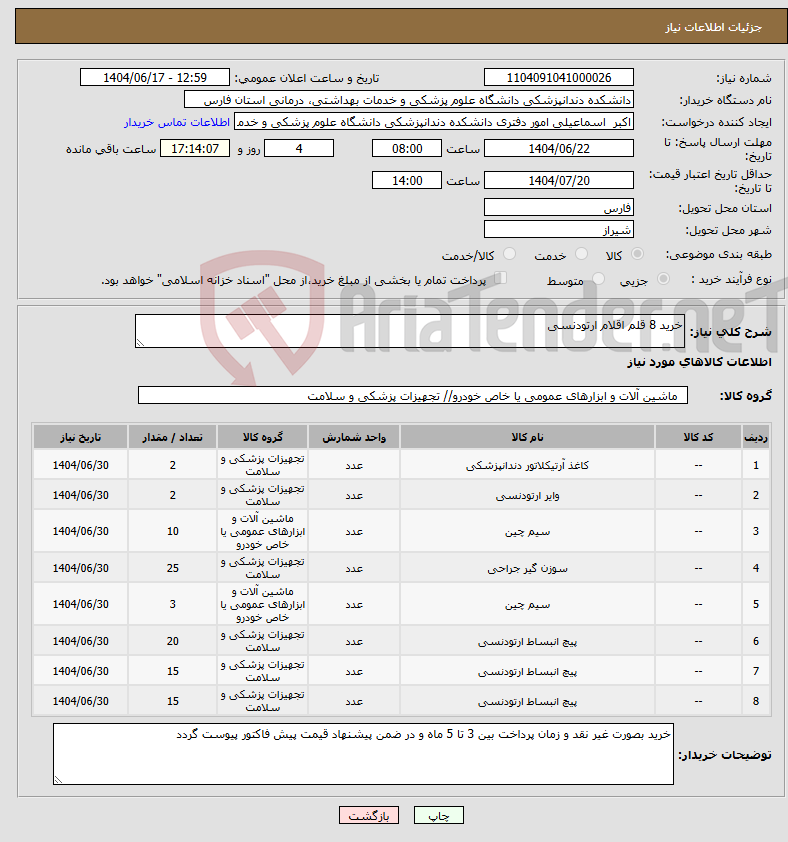Click the remaining days field showing 4
The image size is (788, 842).
click(x=299, y=149)
